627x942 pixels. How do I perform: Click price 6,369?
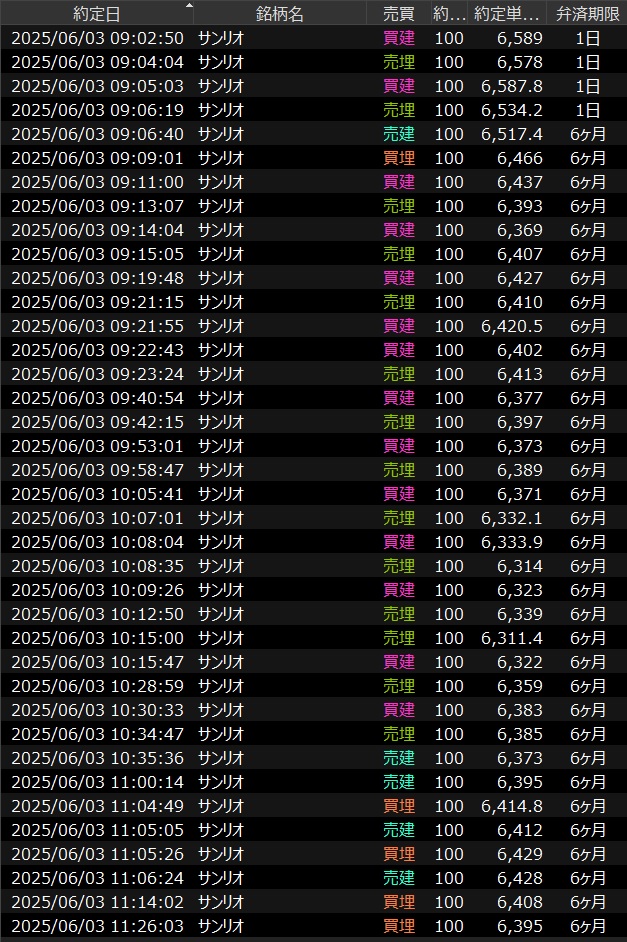[x=519, y=230]
